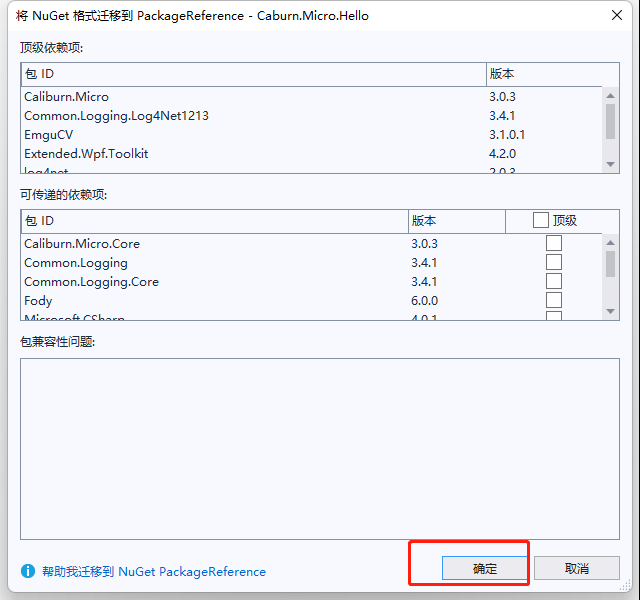Click 包 ID header in top-level dependencies table
Screen dimensions: 640x600
(253, 74)
